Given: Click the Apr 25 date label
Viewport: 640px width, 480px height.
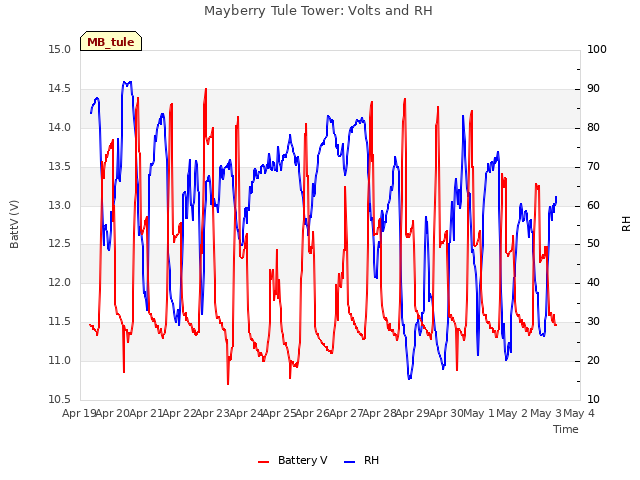Looking at the screenshot, I should tap(279, 414).
